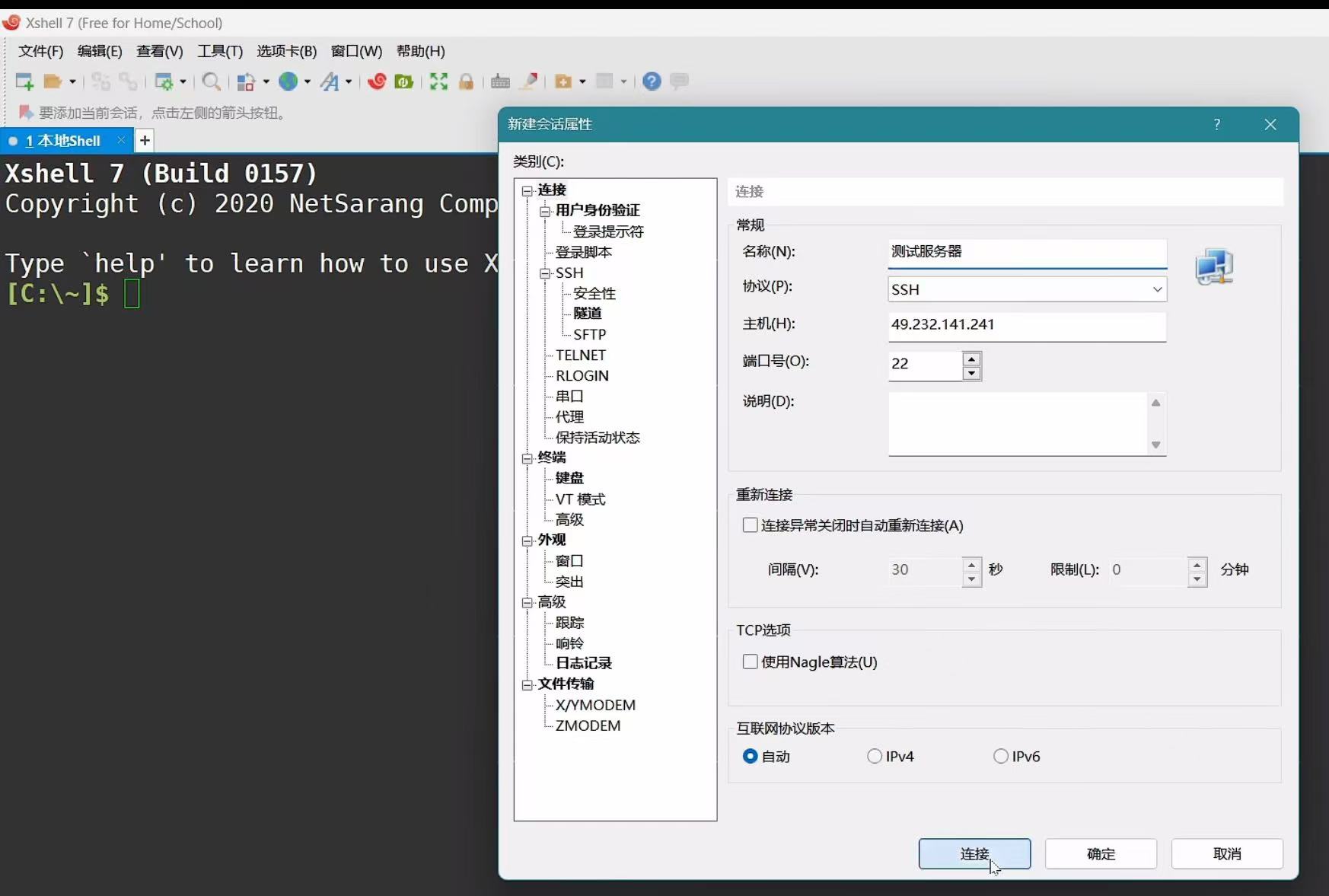Open the 窗口(W) menu
This screenshot has height=896, width=1329.
click(356, 51)
